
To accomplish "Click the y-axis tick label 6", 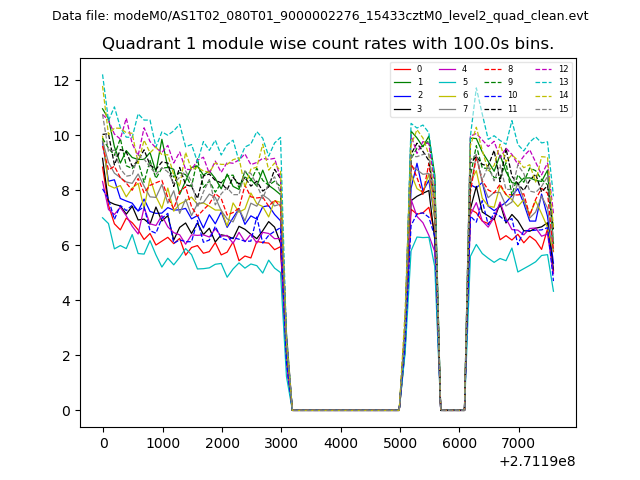I will coord(65,246).
